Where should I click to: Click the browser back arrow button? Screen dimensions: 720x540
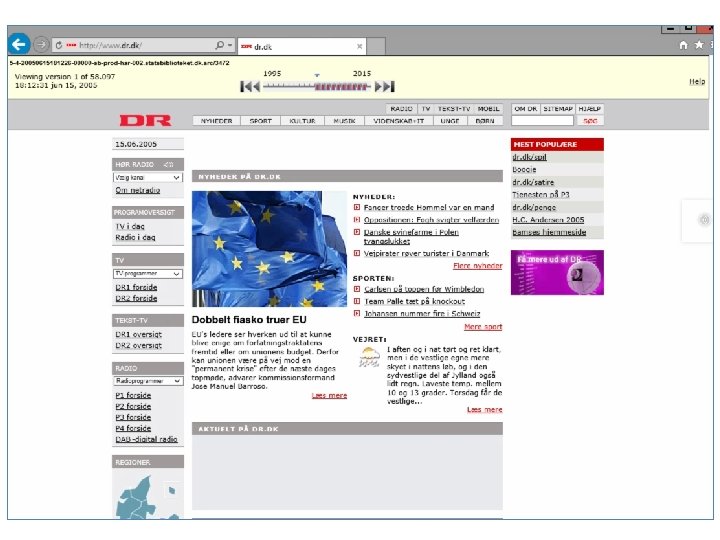pyautogui.click(x=18, y=45)
